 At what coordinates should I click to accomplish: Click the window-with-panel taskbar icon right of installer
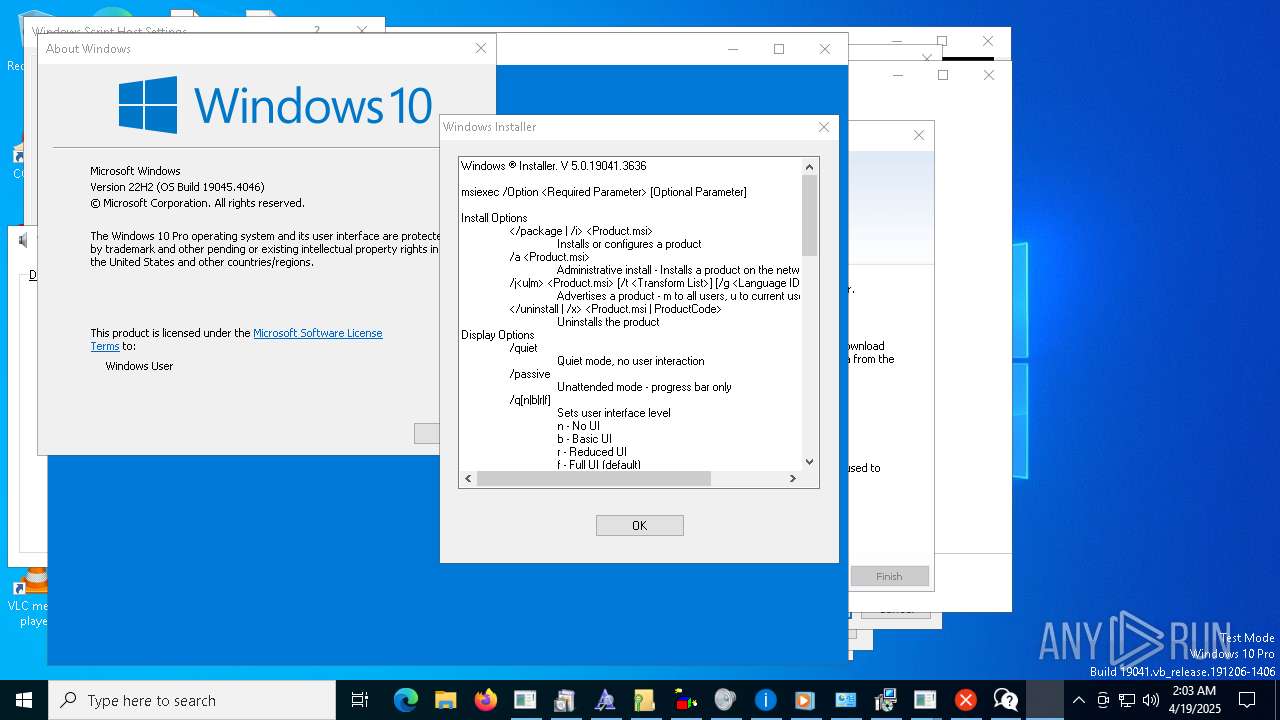click(x=925, y=700)
